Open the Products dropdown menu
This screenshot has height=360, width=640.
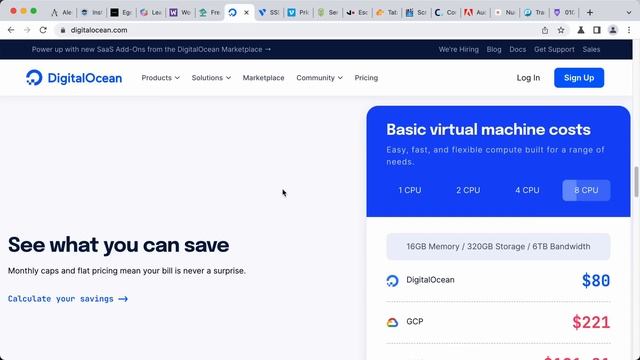[160, 78]
